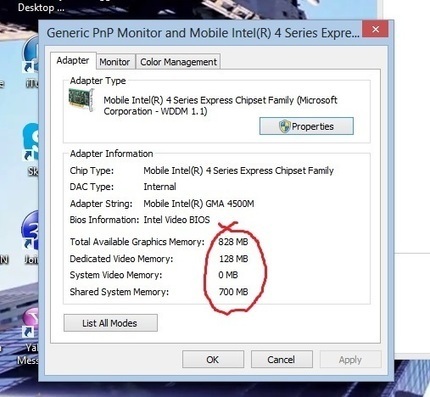The height and width of the screenshot is (397, 430).
Task: Click 128 MB dedicated video memory value
Action: 234,259
